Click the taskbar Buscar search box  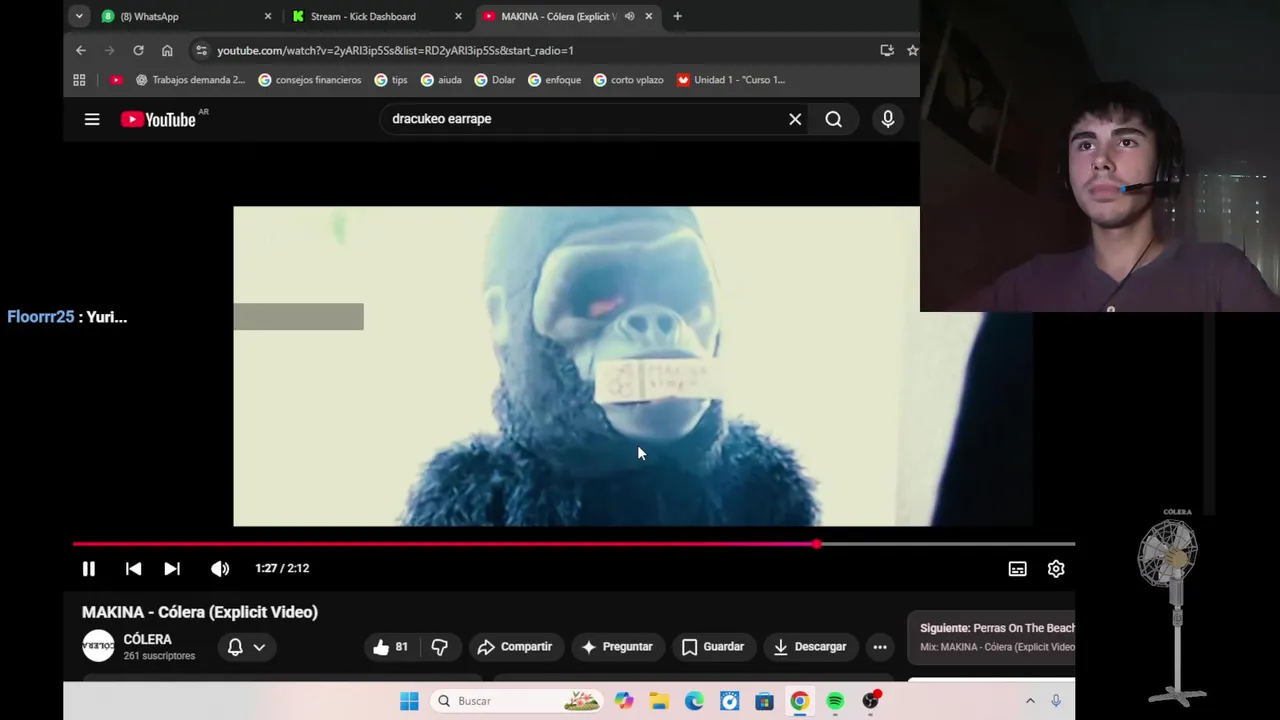click(518, 701)
